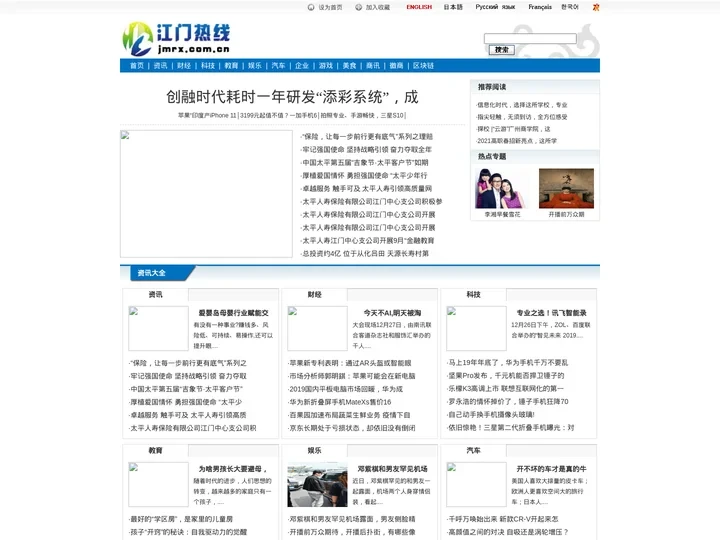Screen dimensions: 720x540
Task: Click the 江门热线 site logo
Action: (x=176, y=39)
